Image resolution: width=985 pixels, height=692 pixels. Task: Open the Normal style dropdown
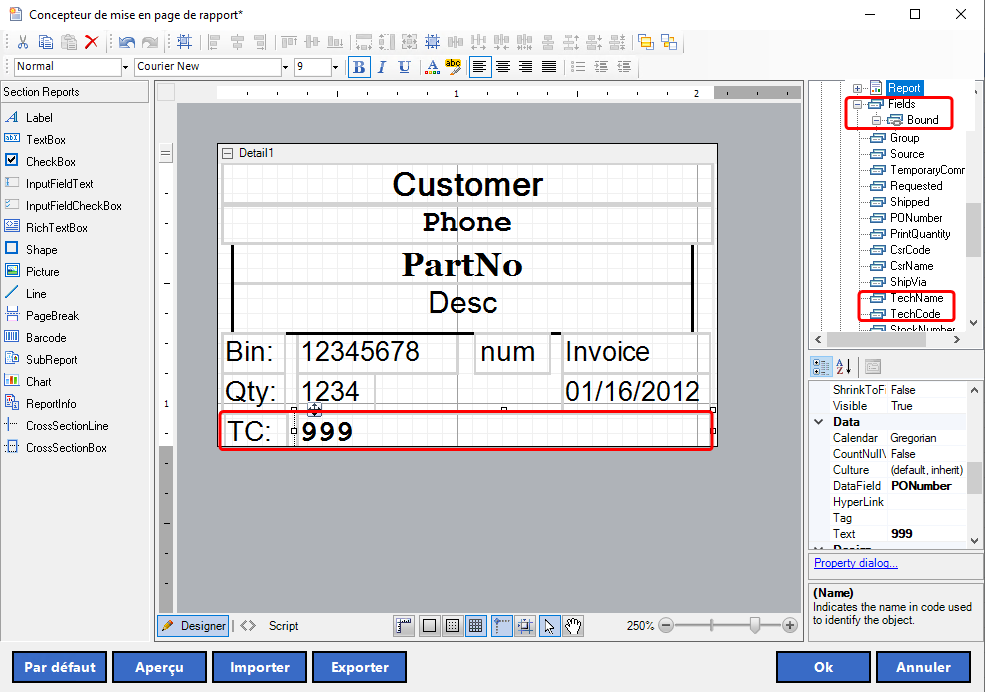click(x=125, y=67)
